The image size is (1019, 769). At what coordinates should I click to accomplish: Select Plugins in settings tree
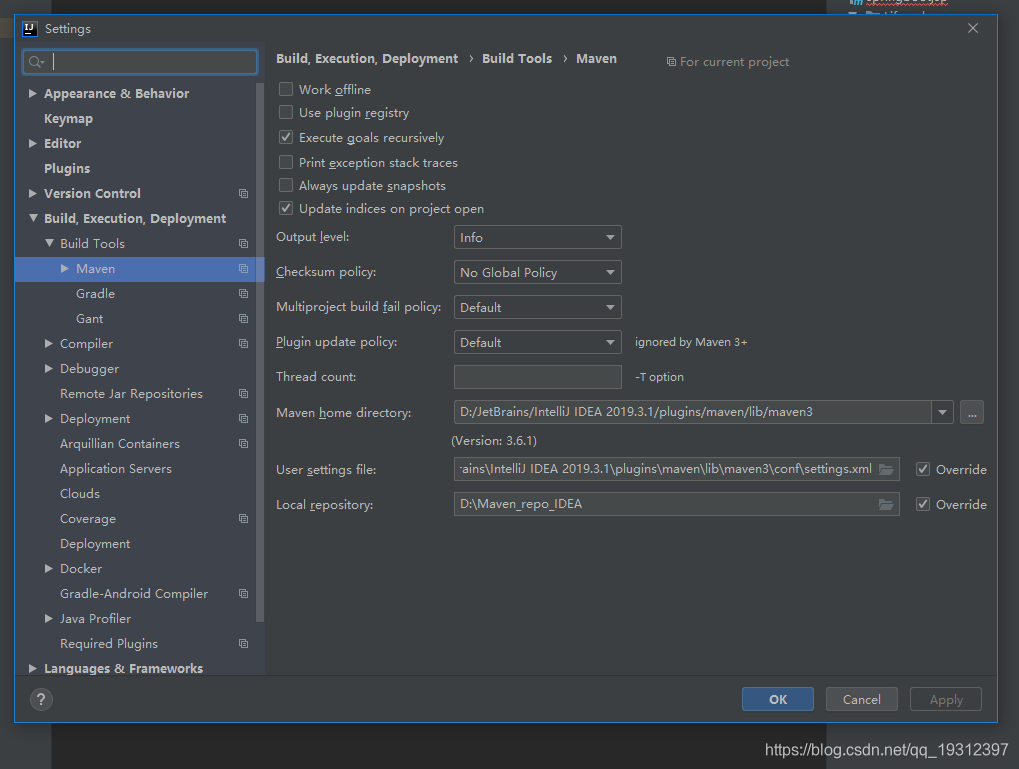point(67,169)
